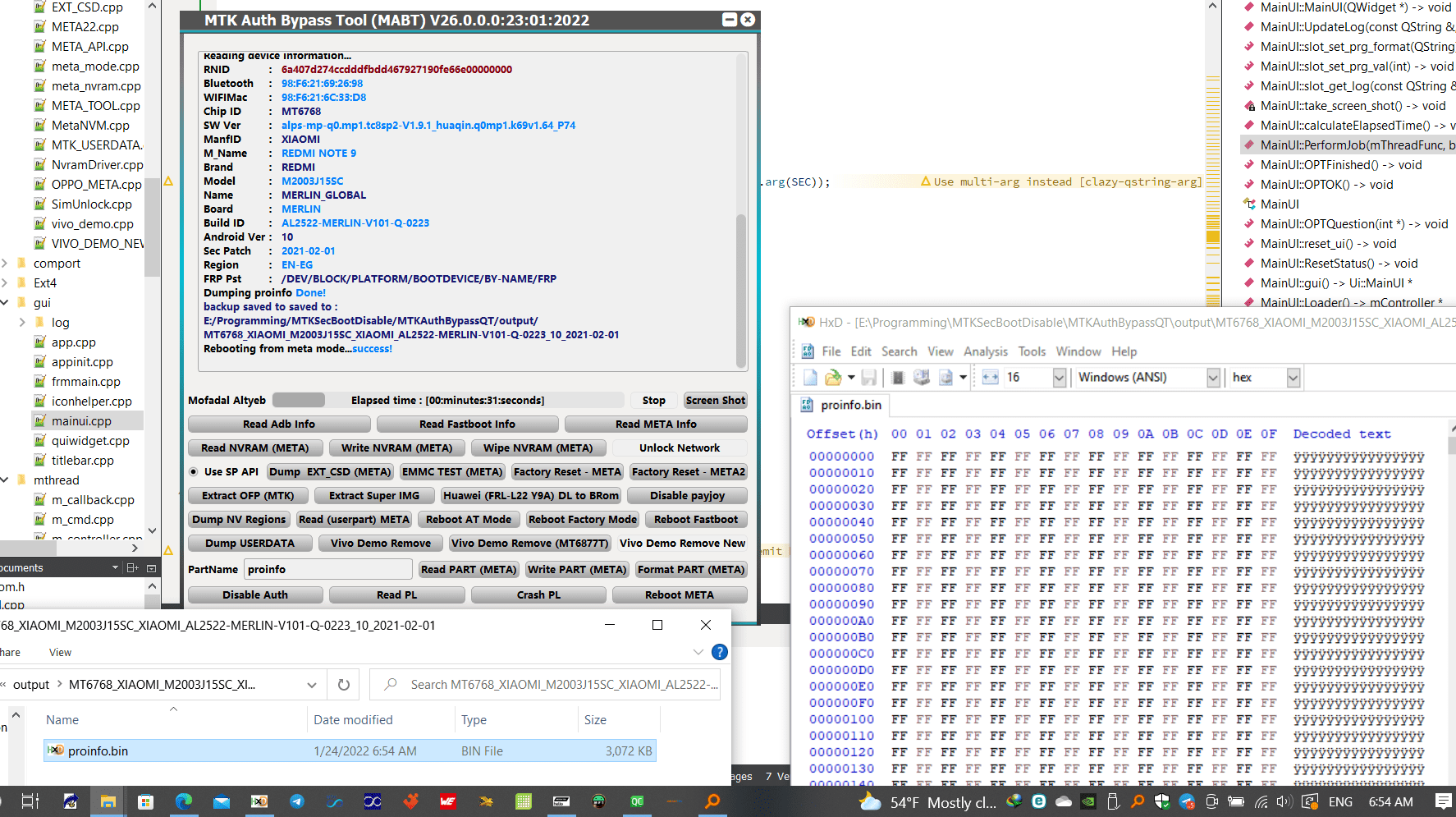The image size is (1456, 817).
Task: Open the File Explorer address history dropdown
Action: (312, 685)
